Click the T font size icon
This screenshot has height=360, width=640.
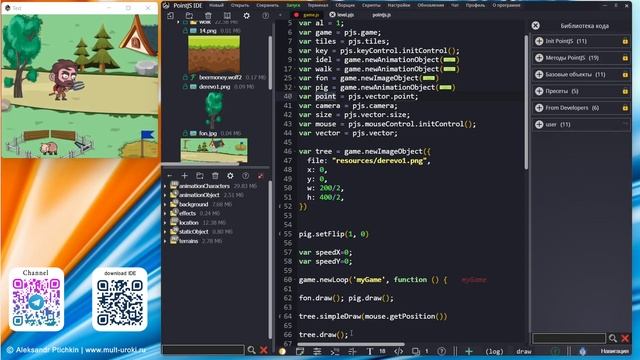click(370, 351)
